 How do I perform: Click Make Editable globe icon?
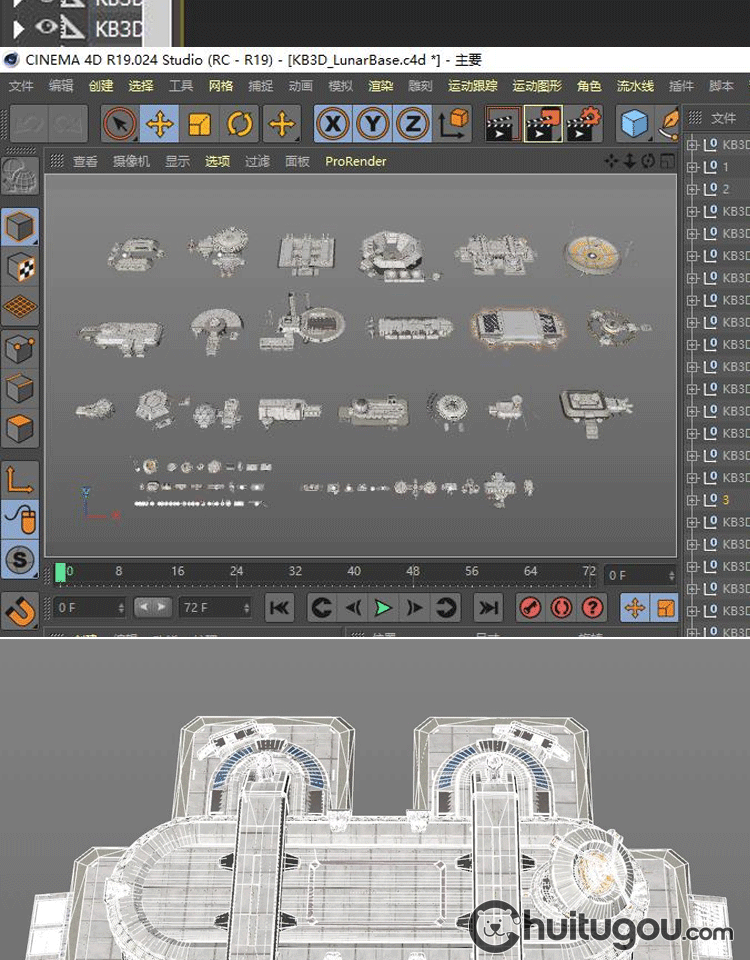point(20,176)
